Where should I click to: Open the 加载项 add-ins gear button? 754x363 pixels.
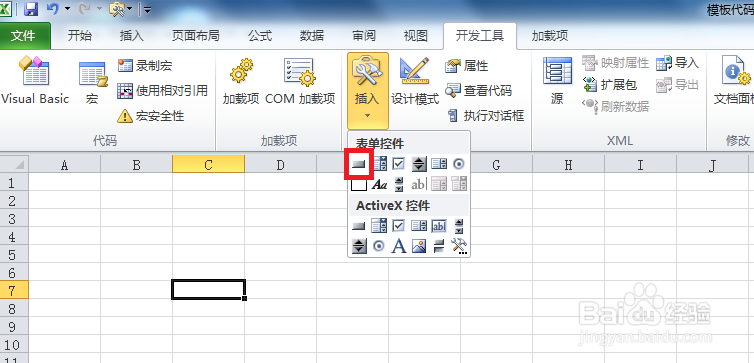click(x=240, y=82)
